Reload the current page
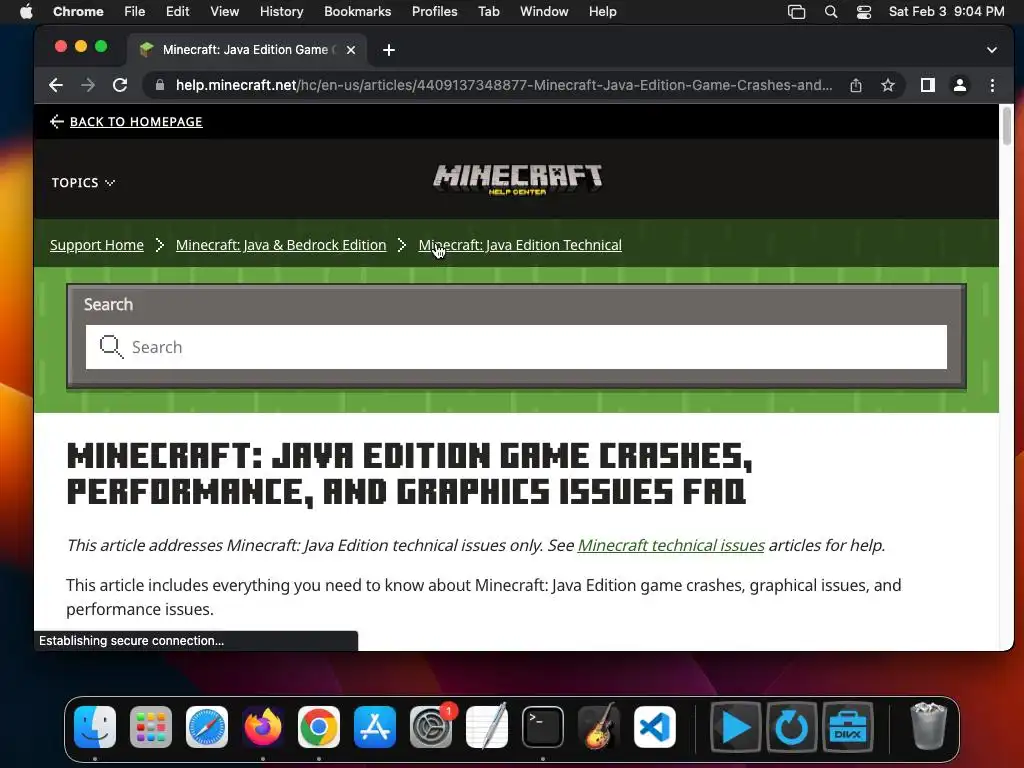 [120, 85]
